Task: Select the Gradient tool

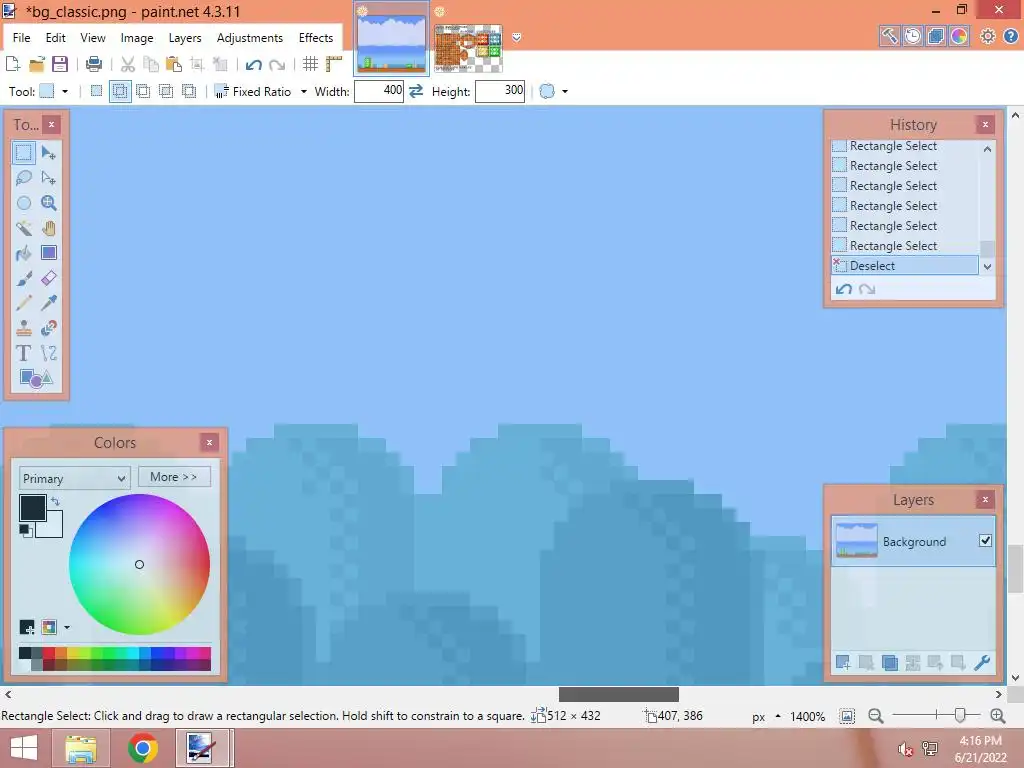Action: click(48, 253)
